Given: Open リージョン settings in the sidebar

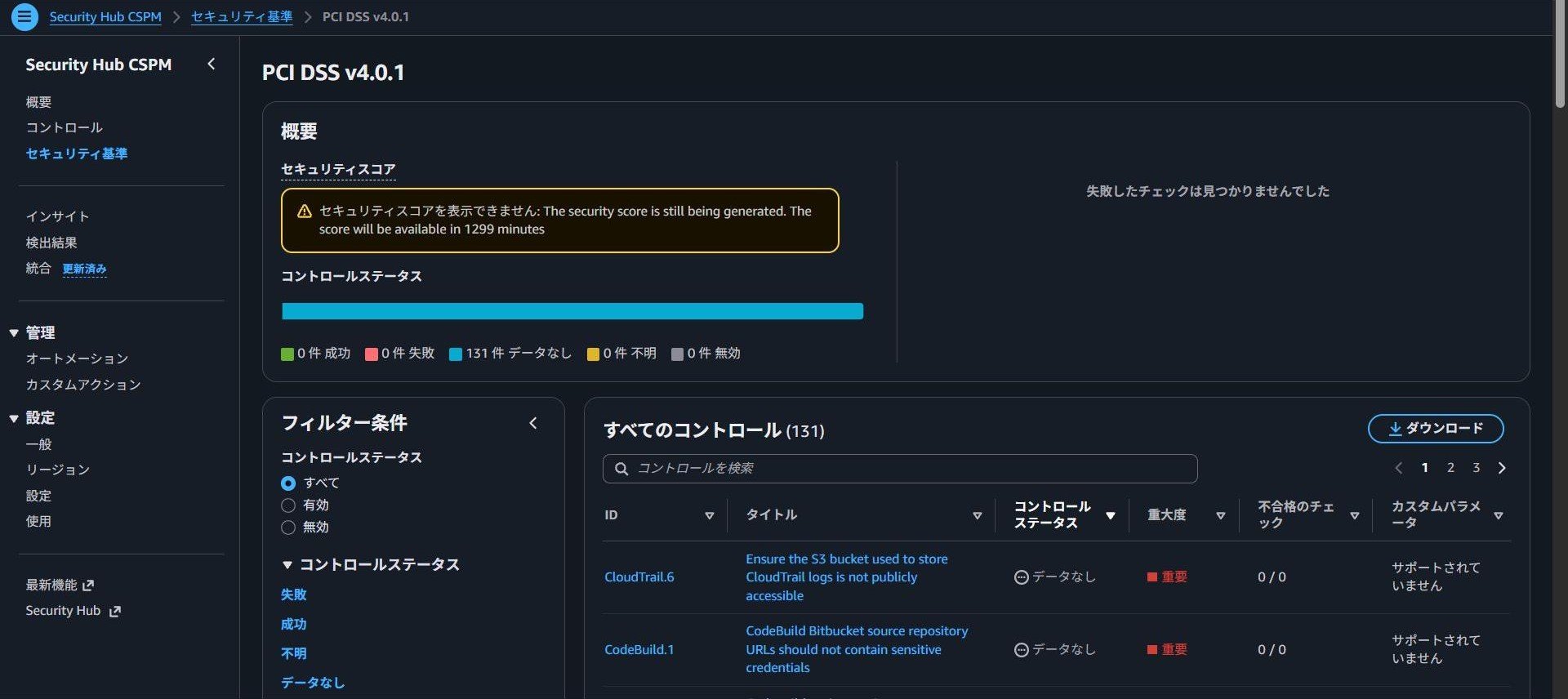Looking at the screenshot, I should [x=57, y=470].
